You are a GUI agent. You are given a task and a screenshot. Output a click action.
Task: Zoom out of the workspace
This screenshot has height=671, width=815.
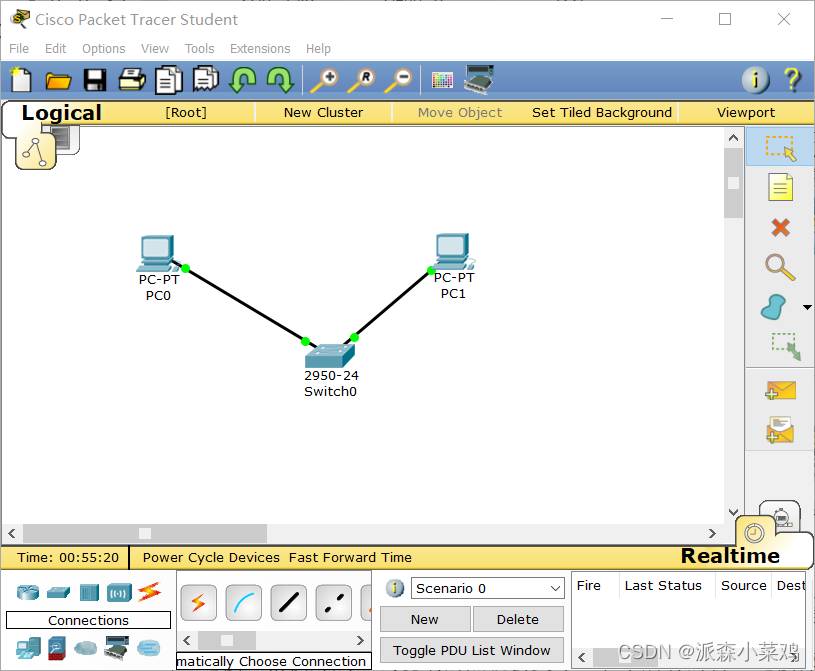tap(398, 81)
